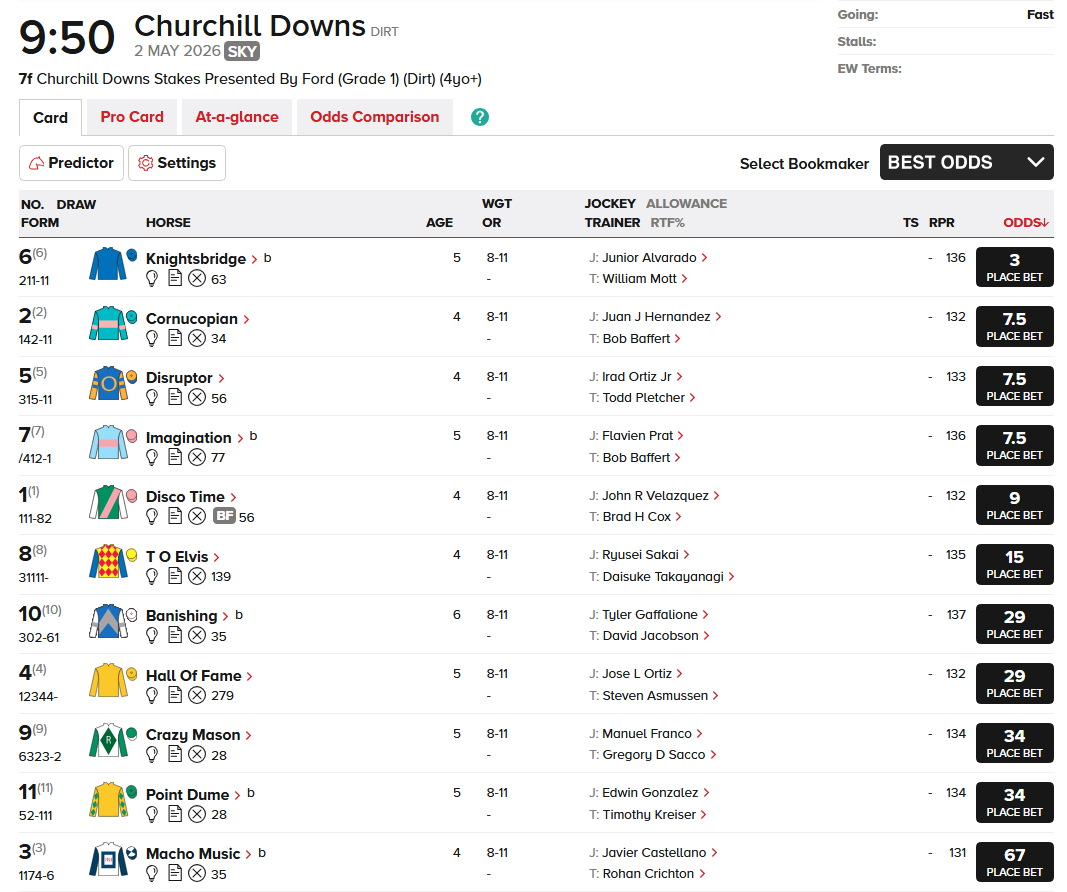Viewport: 1067px width, 892px height.
Task: Open the Settings gear button
Action: pyautogui.click(x=177, y=163)
